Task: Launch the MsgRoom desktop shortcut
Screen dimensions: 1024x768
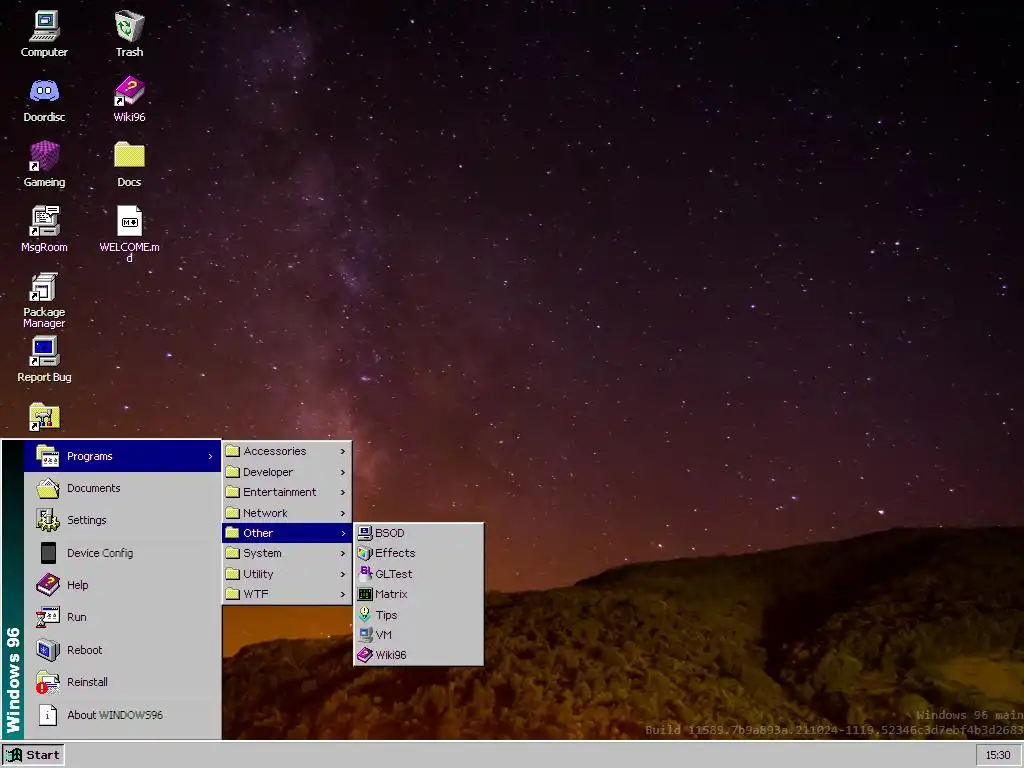Action: point(44,229)
